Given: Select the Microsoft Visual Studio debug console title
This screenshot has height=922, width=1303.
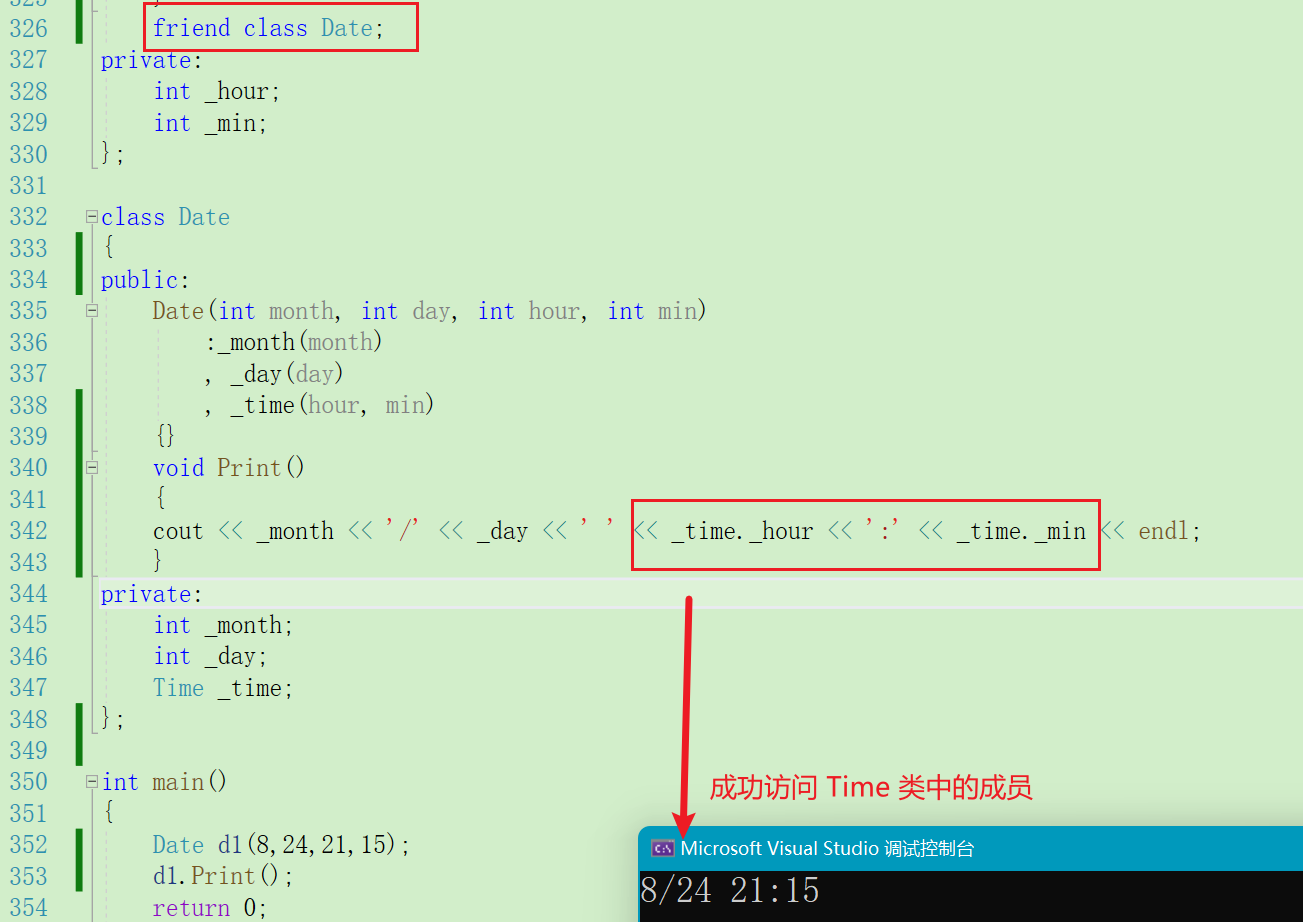Looking at the screenshot, I should coord(827,849).
